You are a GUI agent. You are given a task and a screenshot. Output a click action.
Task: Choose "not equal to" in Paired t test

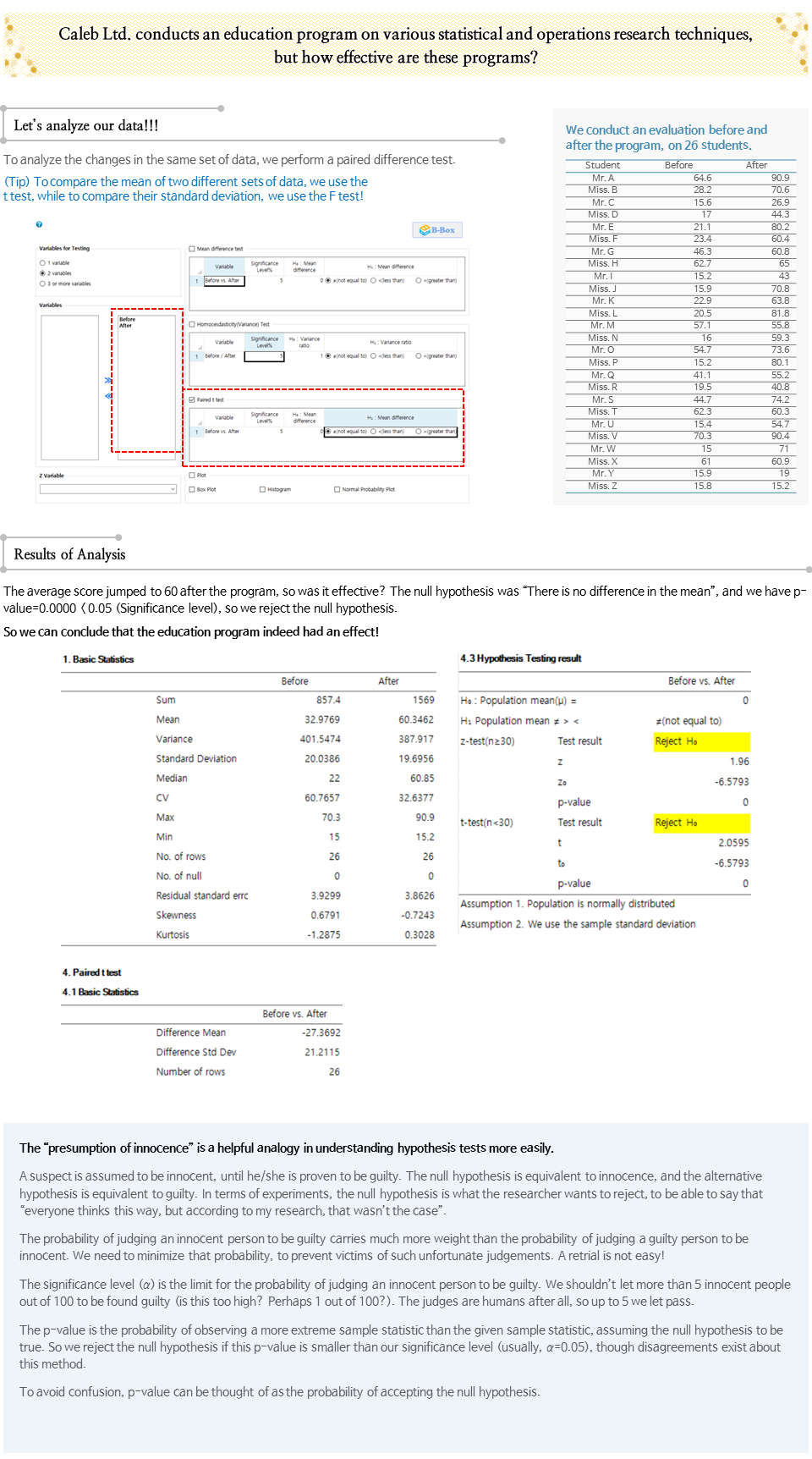point(328,432)
